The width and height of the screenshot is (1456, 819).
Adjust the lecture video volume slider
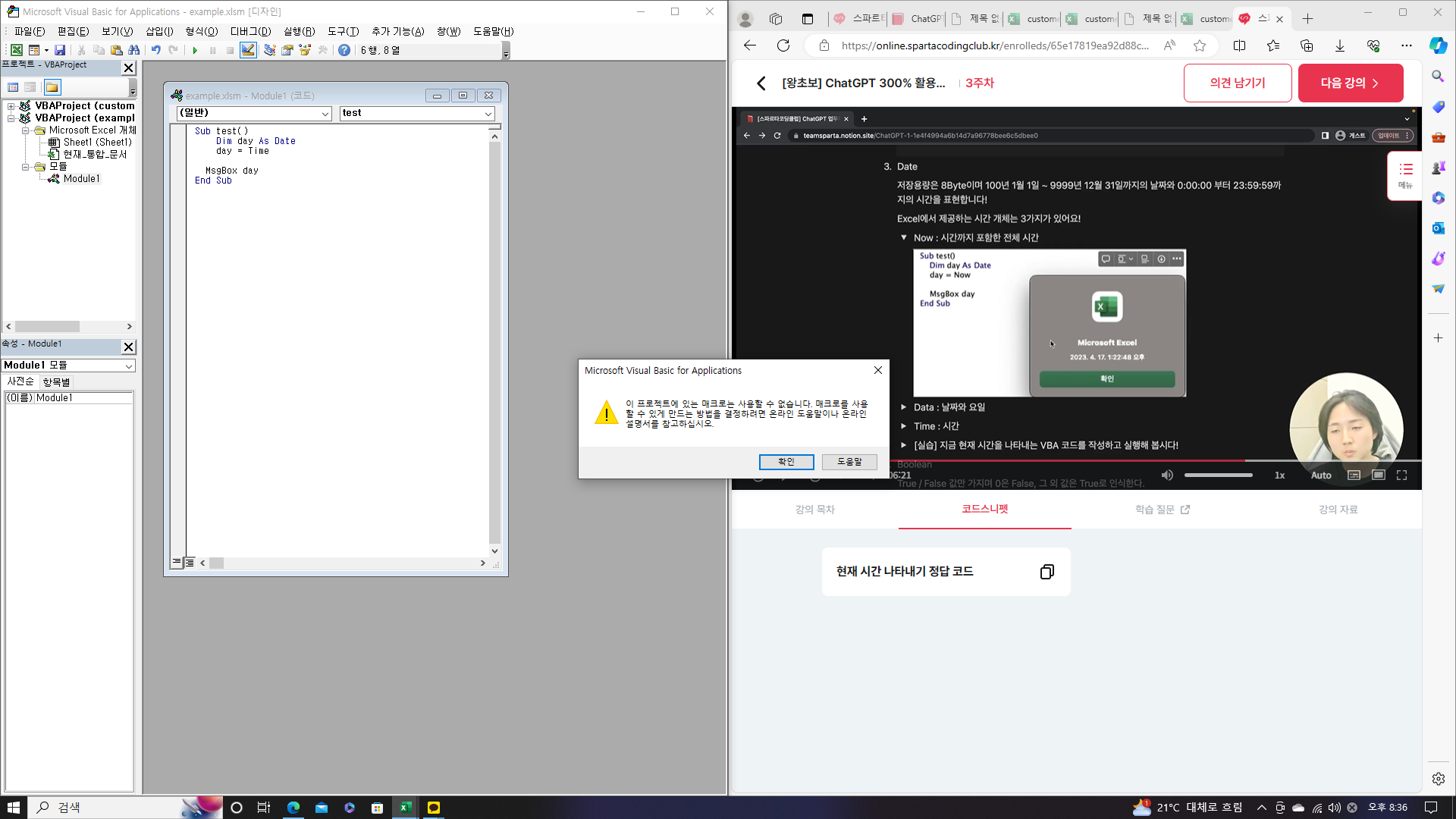(1218, 475)
